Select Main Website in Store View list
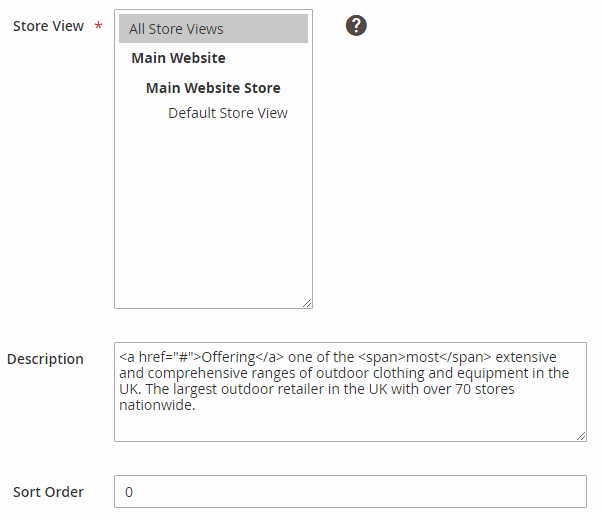 pyautogui.click(x=179, y=58)
